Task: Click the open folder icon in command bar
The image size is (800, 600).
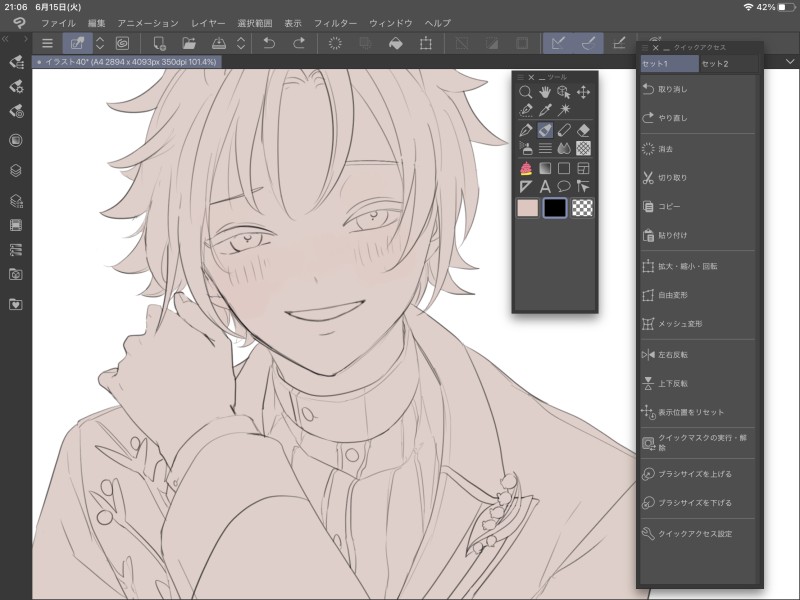Action: point(189,43)
